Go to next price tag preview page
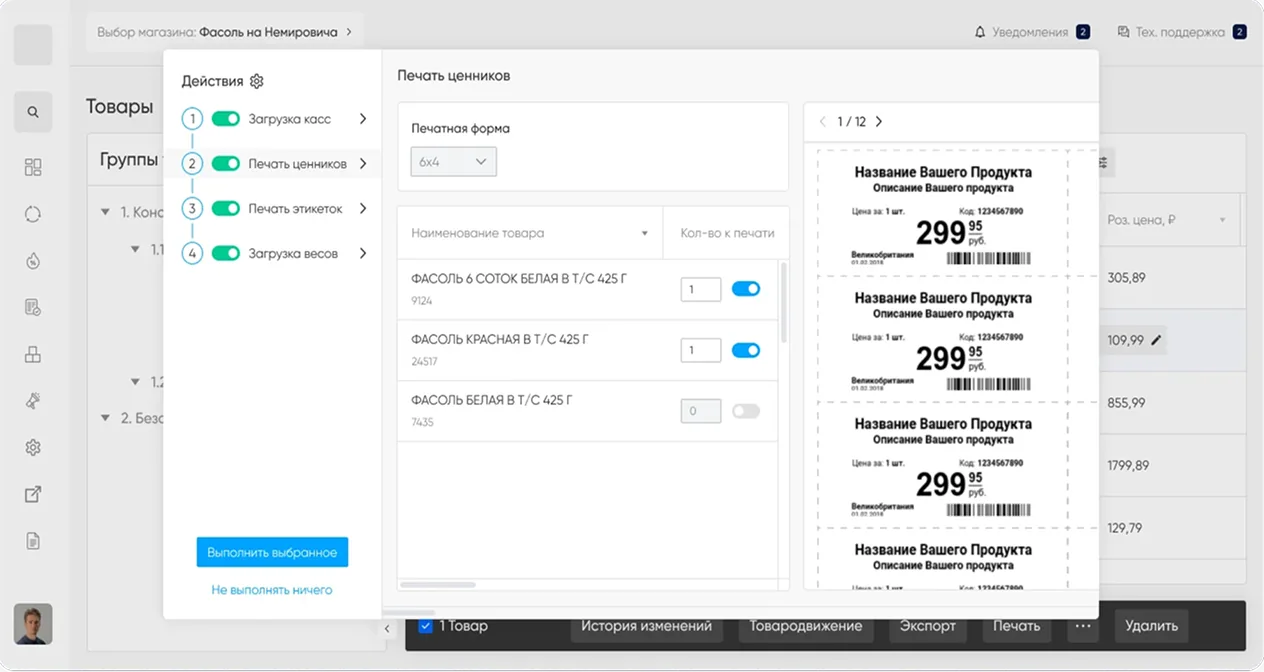 pyautogui.click(x=879, y=121)
